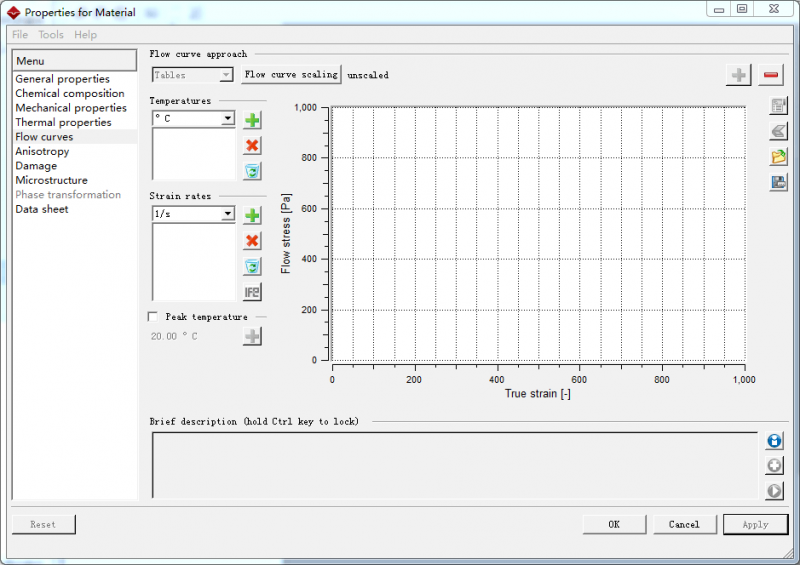Screen dimensions: 800x565
Task: Click blue info icon by description box
Action: click(774, 440)
